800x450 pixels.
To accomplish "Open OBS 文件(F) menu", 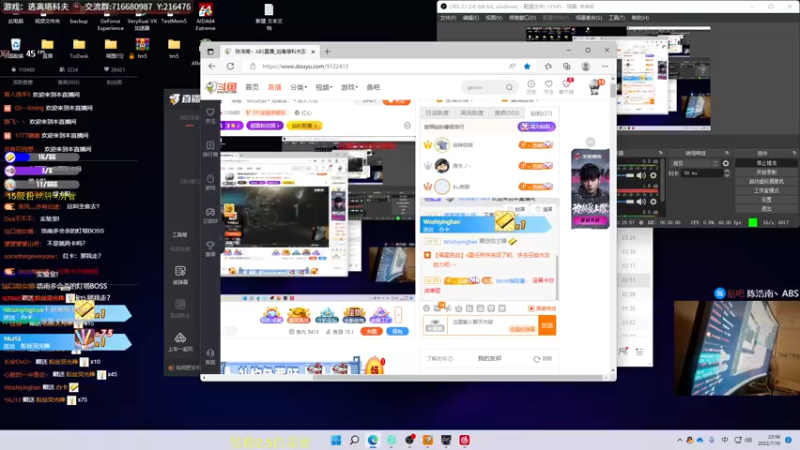I will click(447, 18).
